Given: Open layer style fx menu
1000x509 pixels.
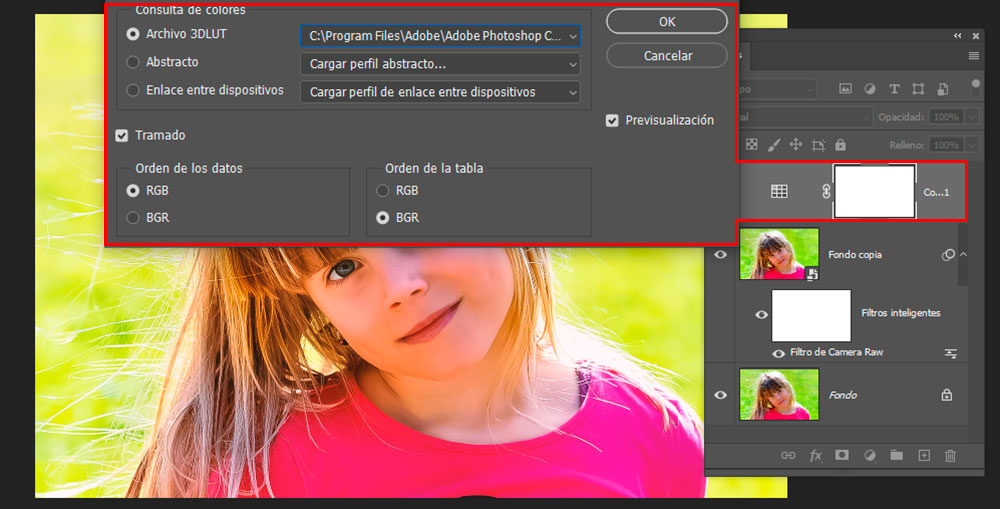Looking at the screenshot, I should pyautogui.click(x=816, y=455).
